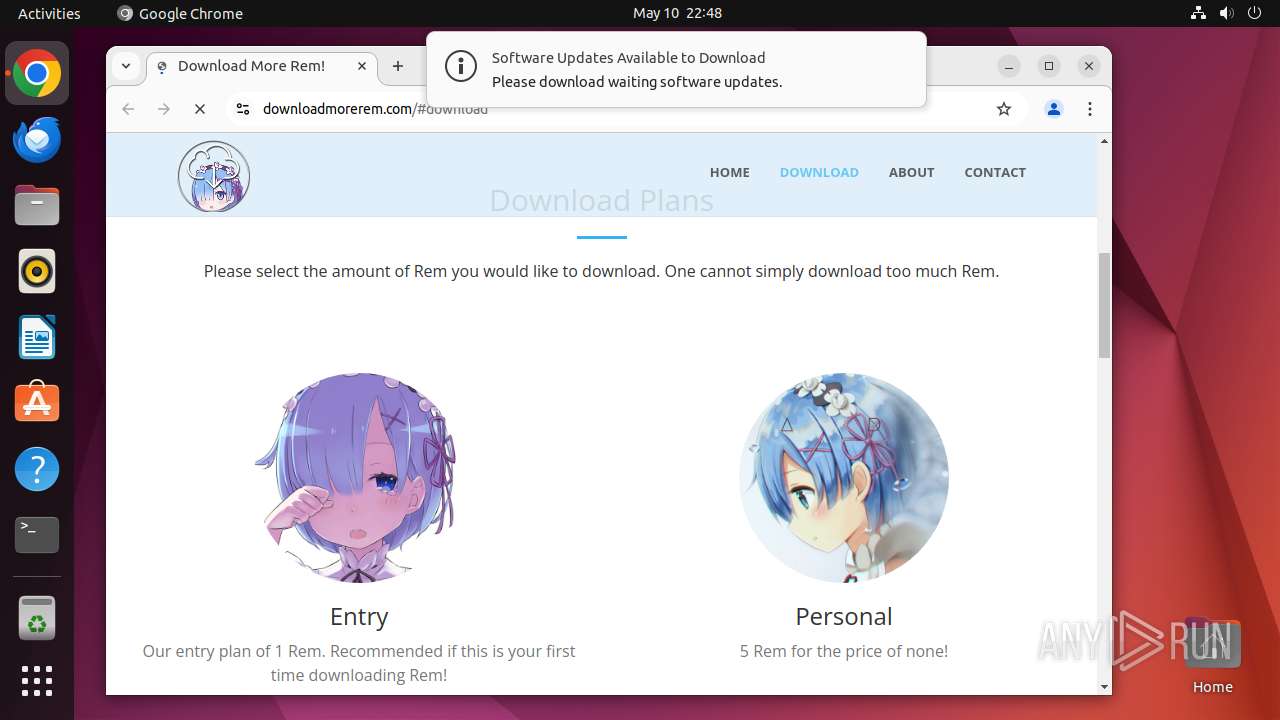Maximize the Chrome window

1049,66
